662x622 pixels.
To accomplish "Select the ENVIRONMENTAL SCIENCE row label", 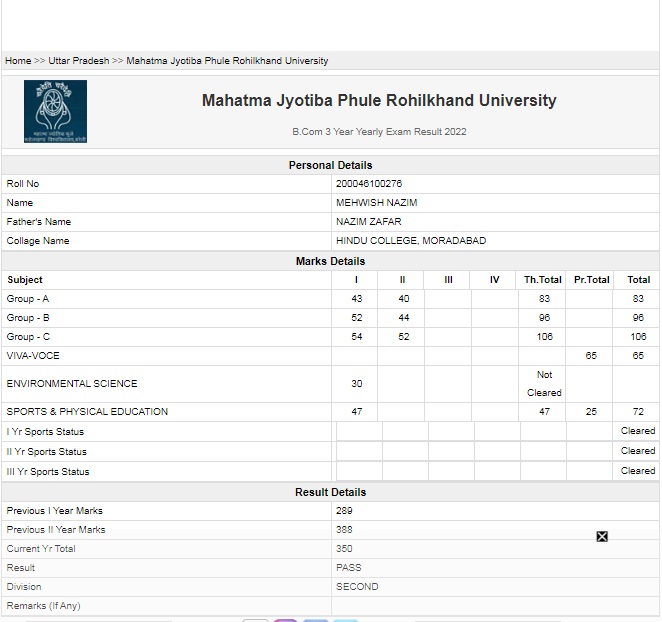I will click(72, 383).
